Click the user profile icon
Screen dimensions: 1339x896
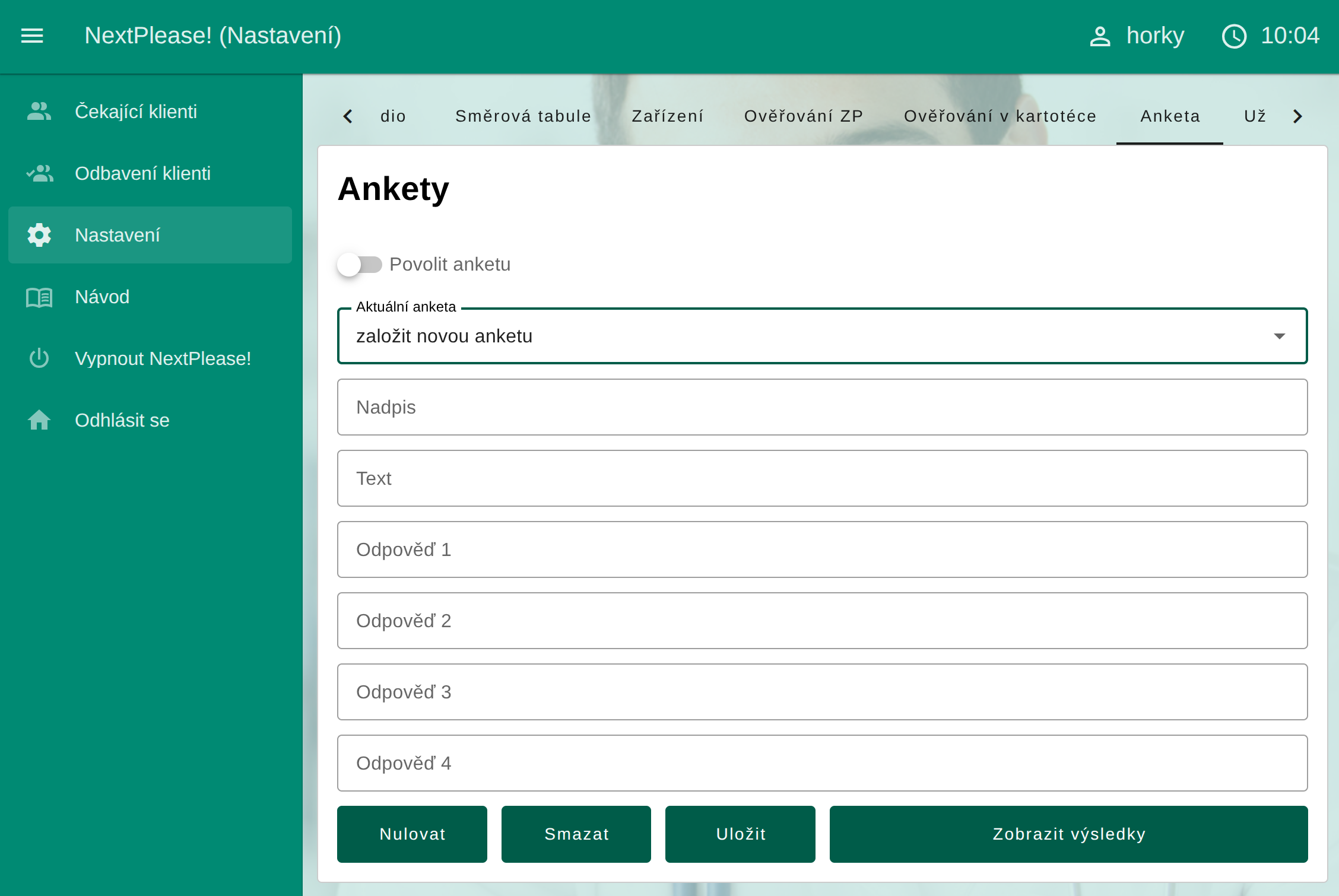click(x=1100, y=36)
